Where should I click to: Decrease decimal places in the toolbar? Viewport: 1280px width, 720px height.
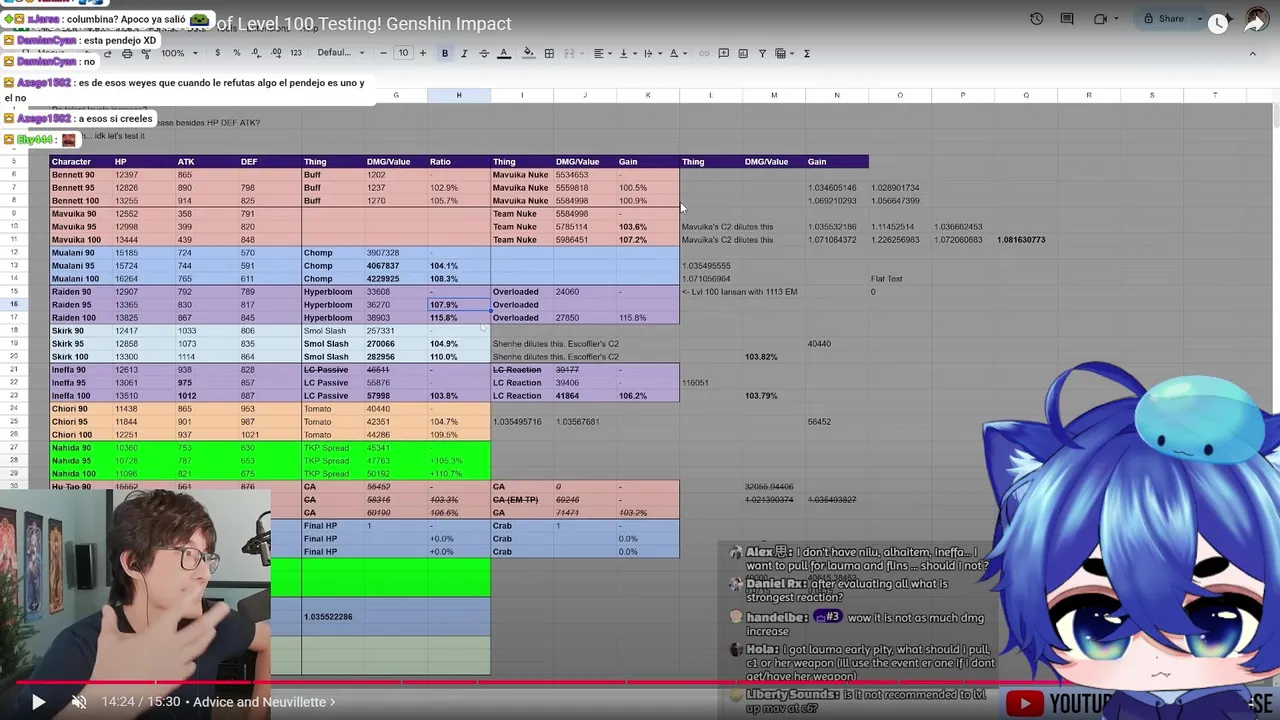256,53
